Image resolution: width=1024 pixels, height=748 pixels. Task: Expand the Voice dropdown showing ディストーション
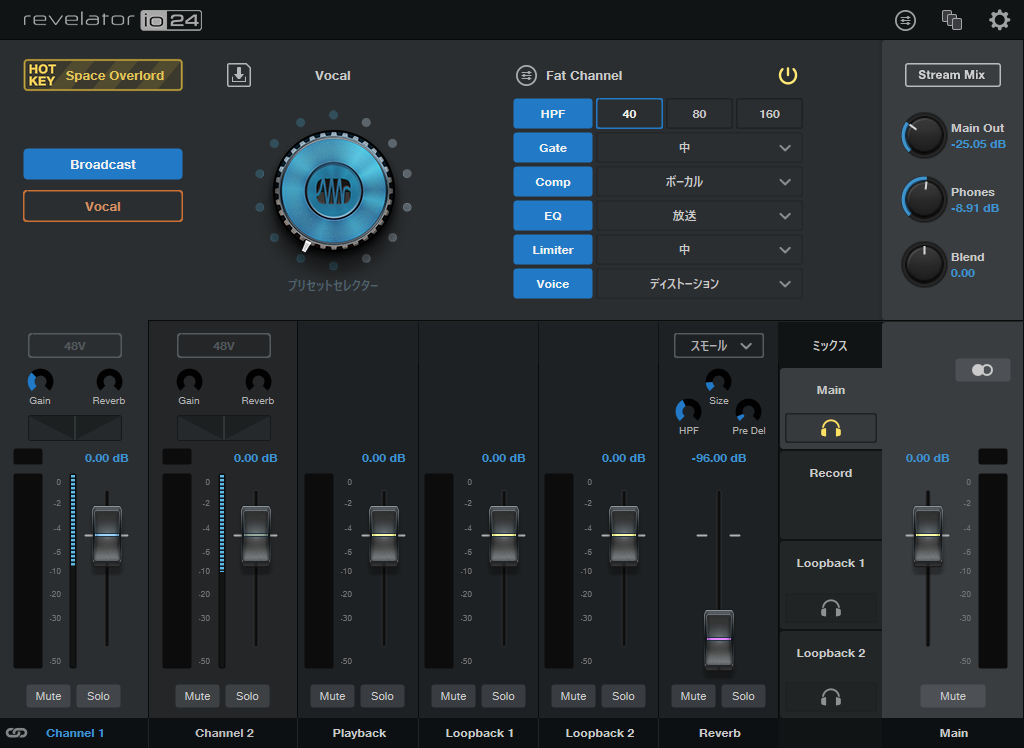[699, 284]
